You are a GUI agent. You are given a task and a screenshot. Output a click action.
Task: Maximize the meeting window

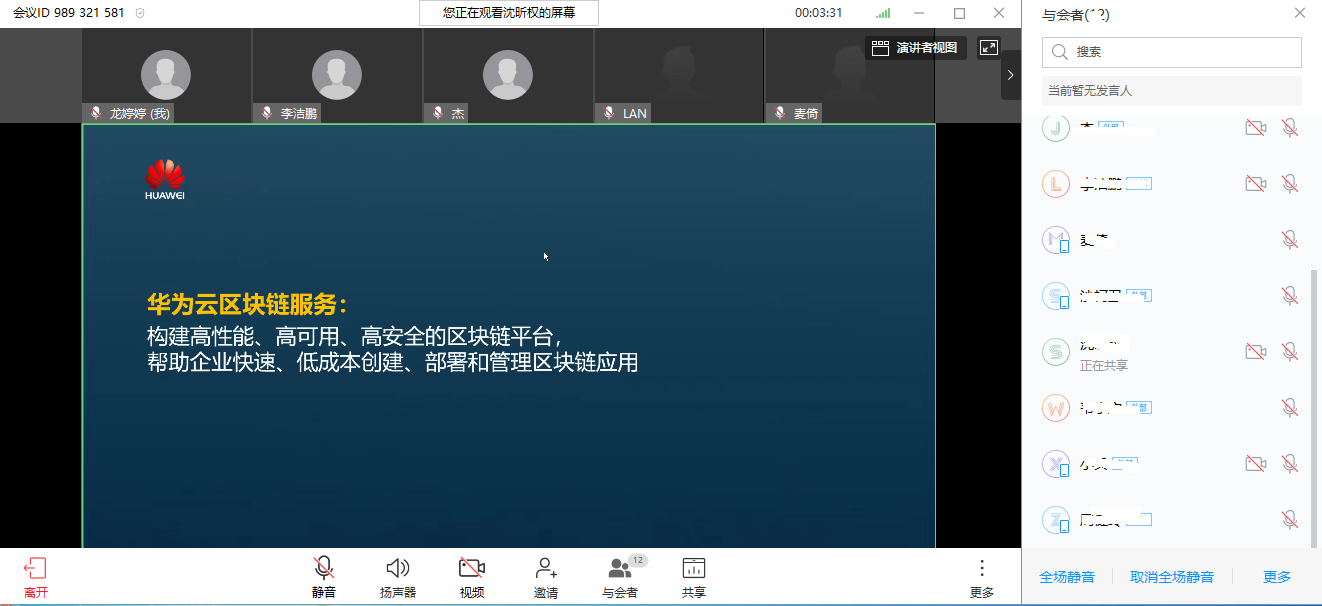pos(960,13)
